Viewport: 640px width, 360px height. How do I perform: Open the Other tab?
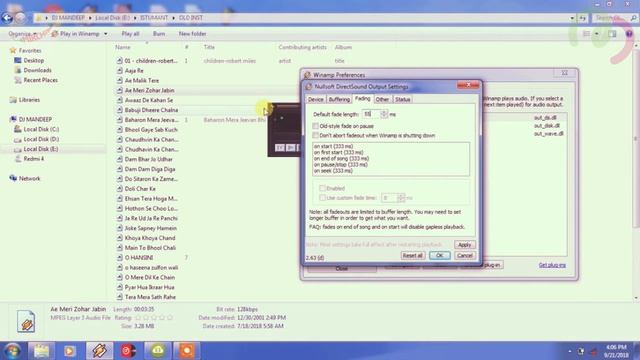[x=382, y=99]
